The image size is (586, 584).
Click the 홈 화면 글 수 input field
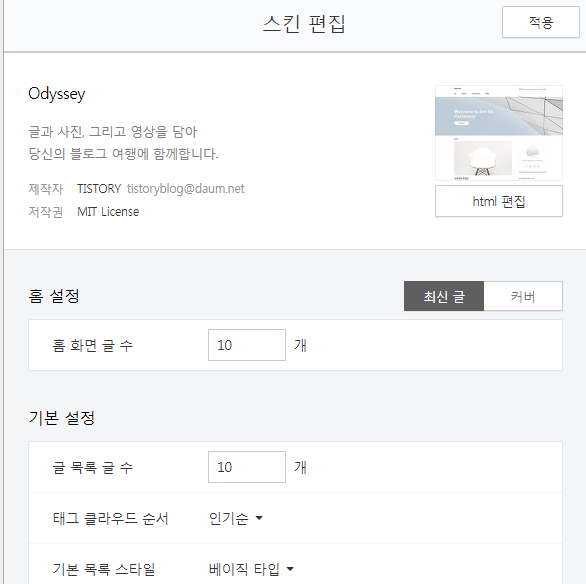point(247,345)
